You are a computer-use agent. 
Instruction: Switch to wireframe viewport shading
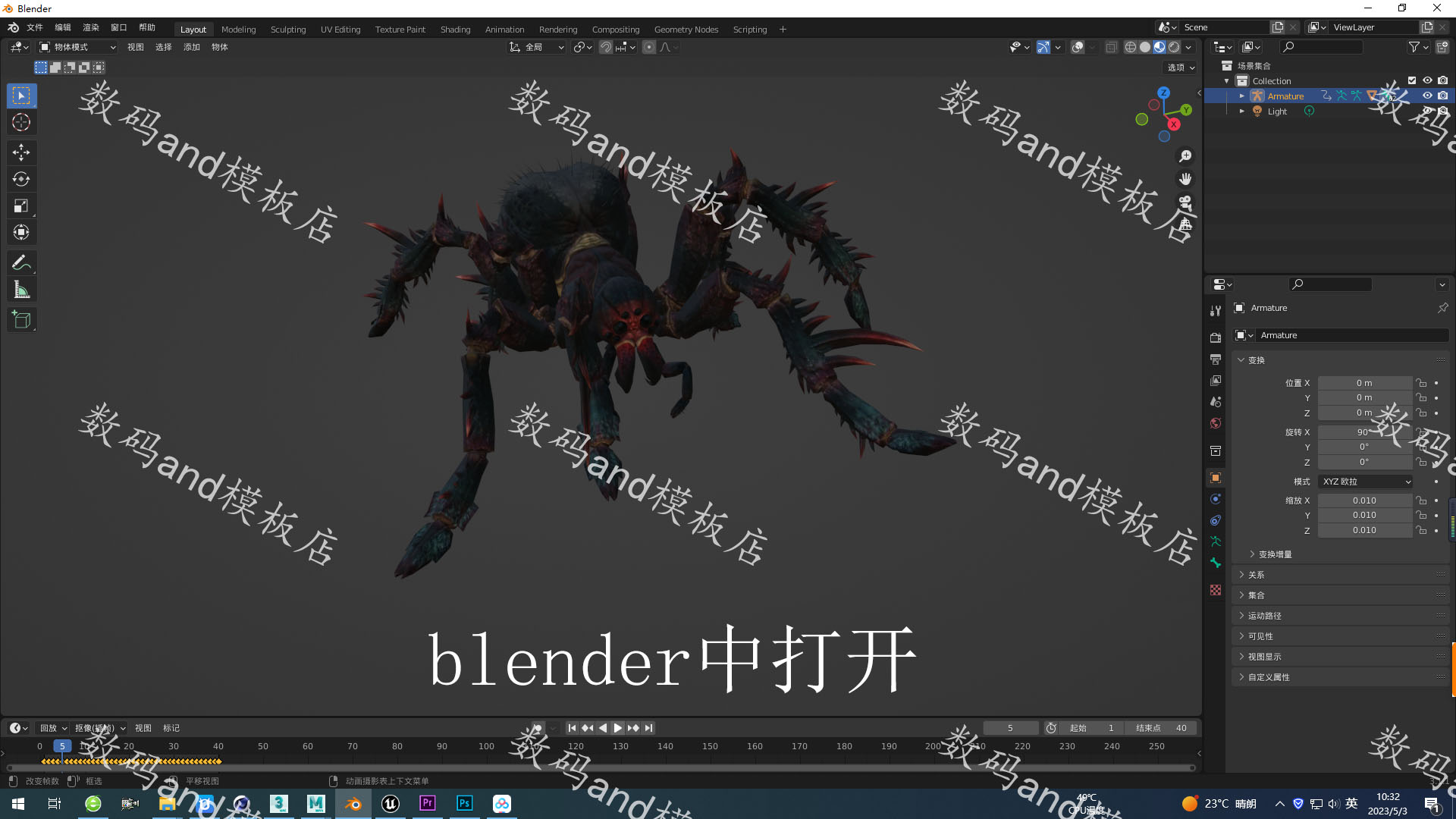(x=1131, y=47)
